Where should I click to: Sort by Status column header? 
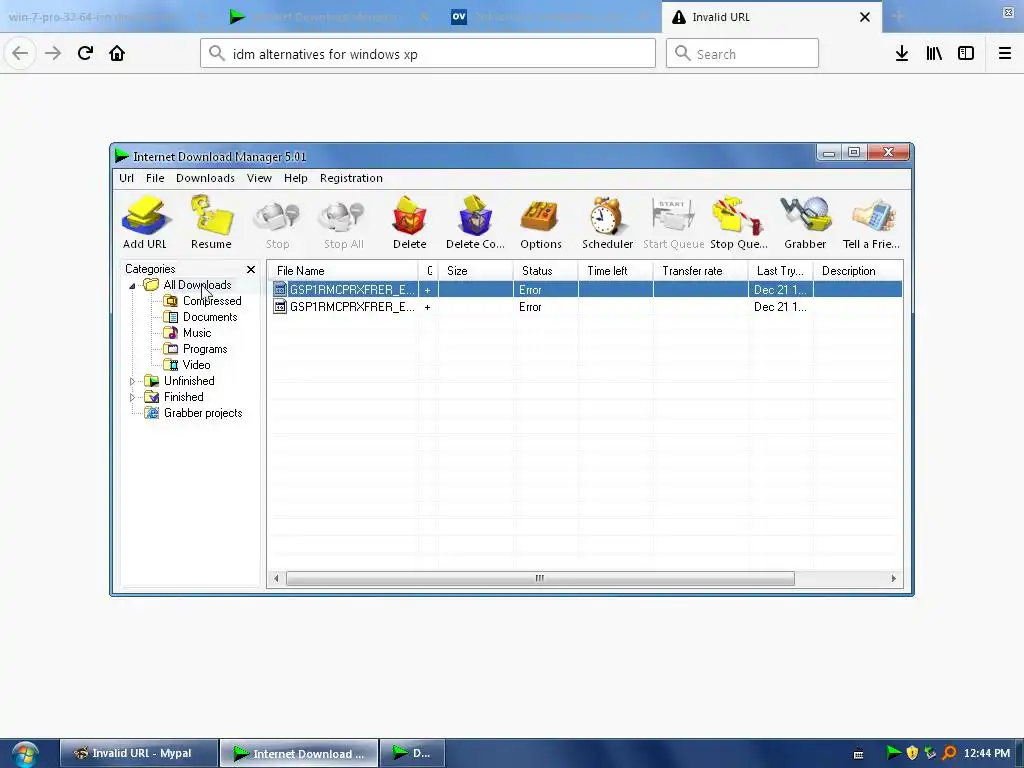coord(545,270)
